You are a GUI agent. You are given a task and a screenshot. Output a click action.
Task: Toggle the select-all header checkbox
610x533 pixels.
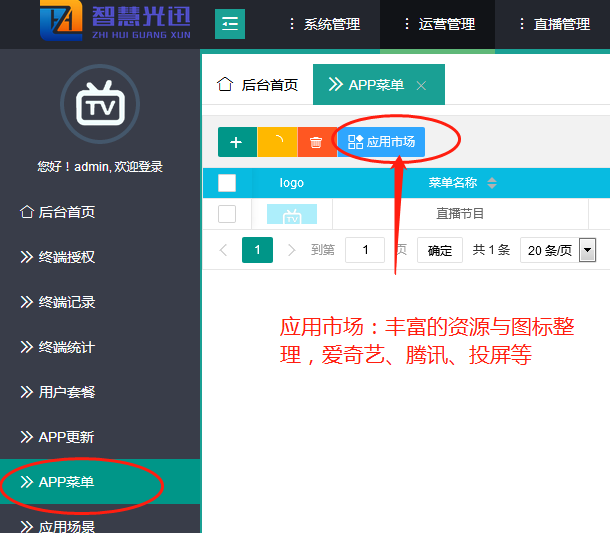[x=227, y=183]
